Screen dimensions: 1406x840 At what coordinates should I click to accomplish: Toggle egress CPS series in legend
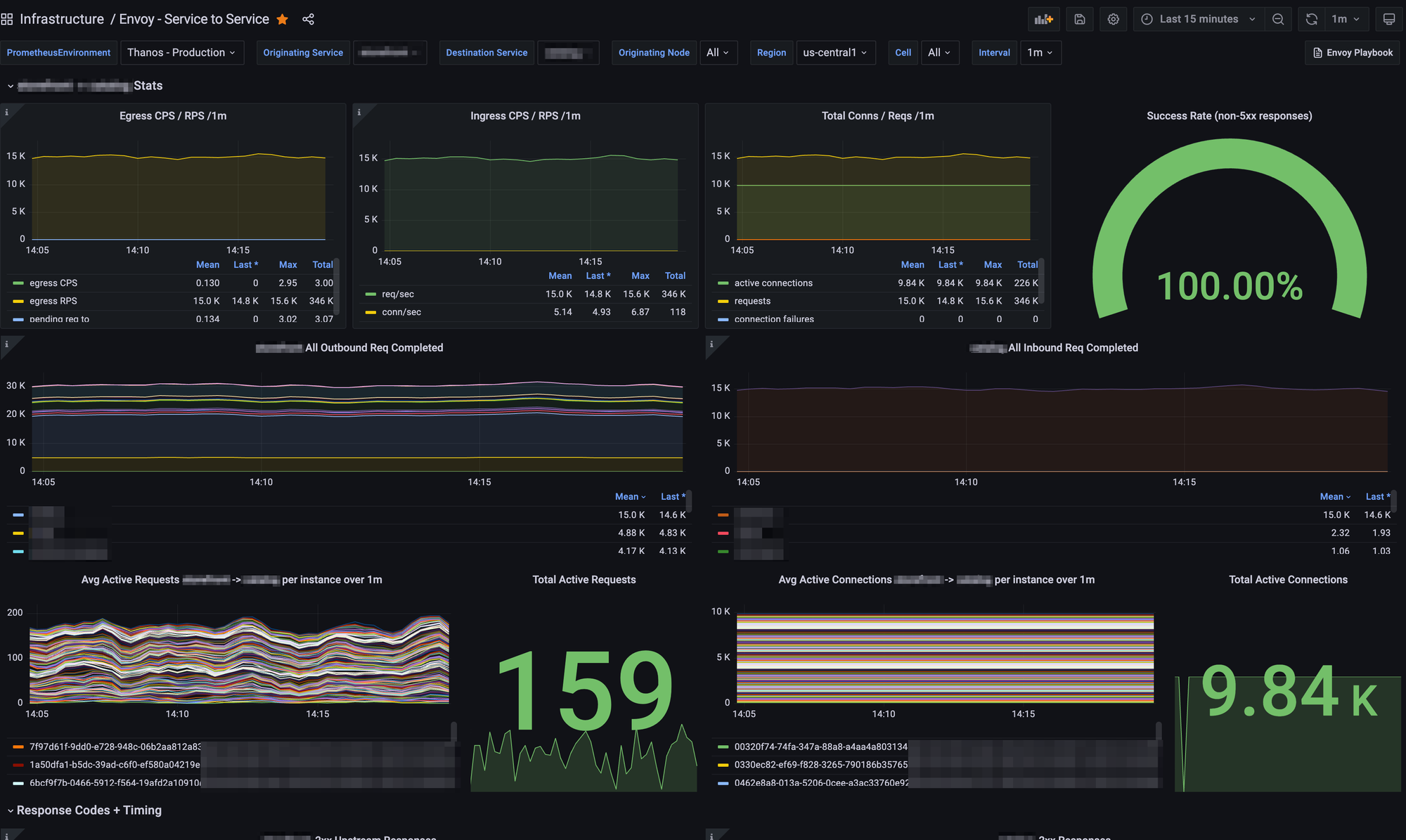click(x=53, y=283)
